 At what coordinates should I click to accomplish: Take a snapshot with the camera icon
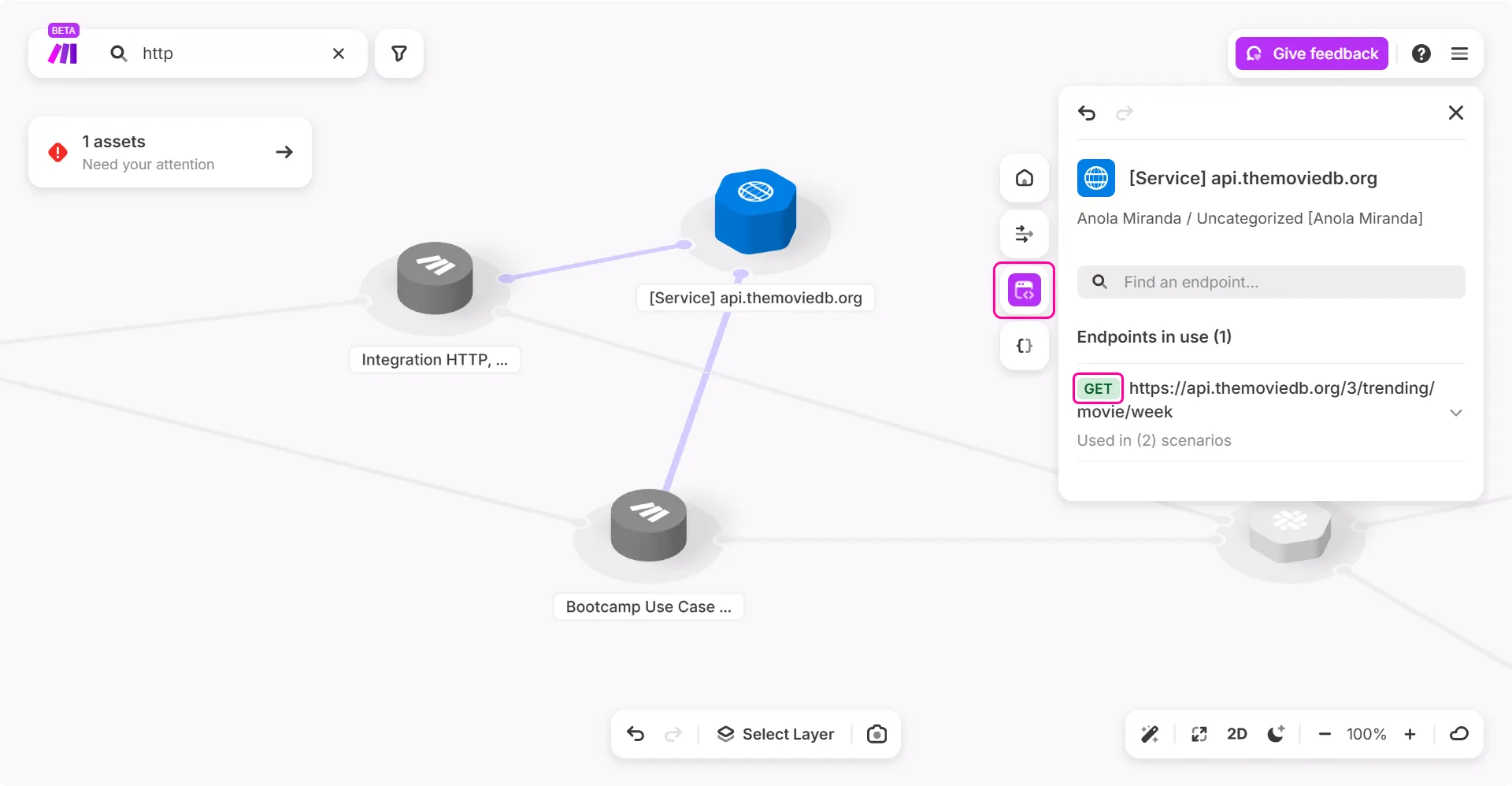click(x=876, y=734)
